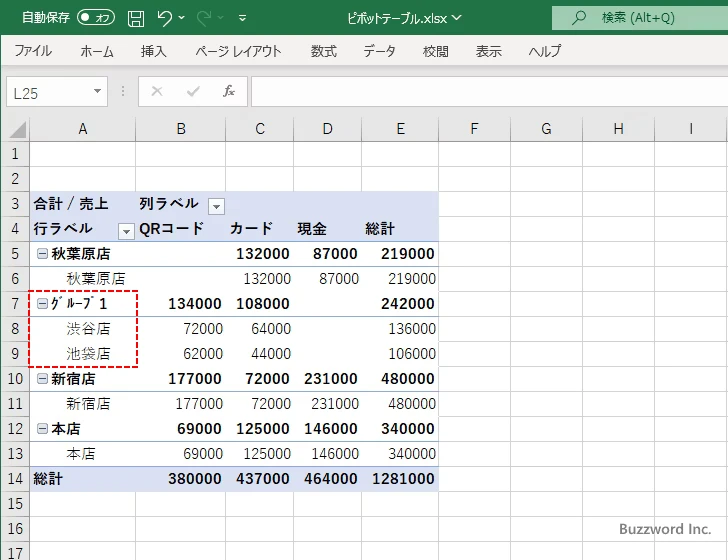Select column E header
Screen dimensions: 728x560
tap(400, 129)
